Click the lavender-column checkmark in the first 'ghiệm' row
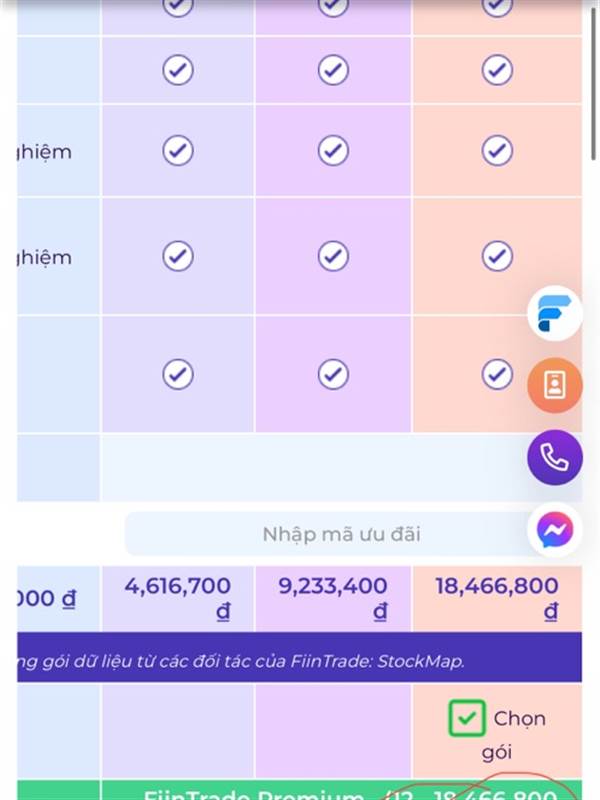 pyautogui.click(x=178, y=151)
